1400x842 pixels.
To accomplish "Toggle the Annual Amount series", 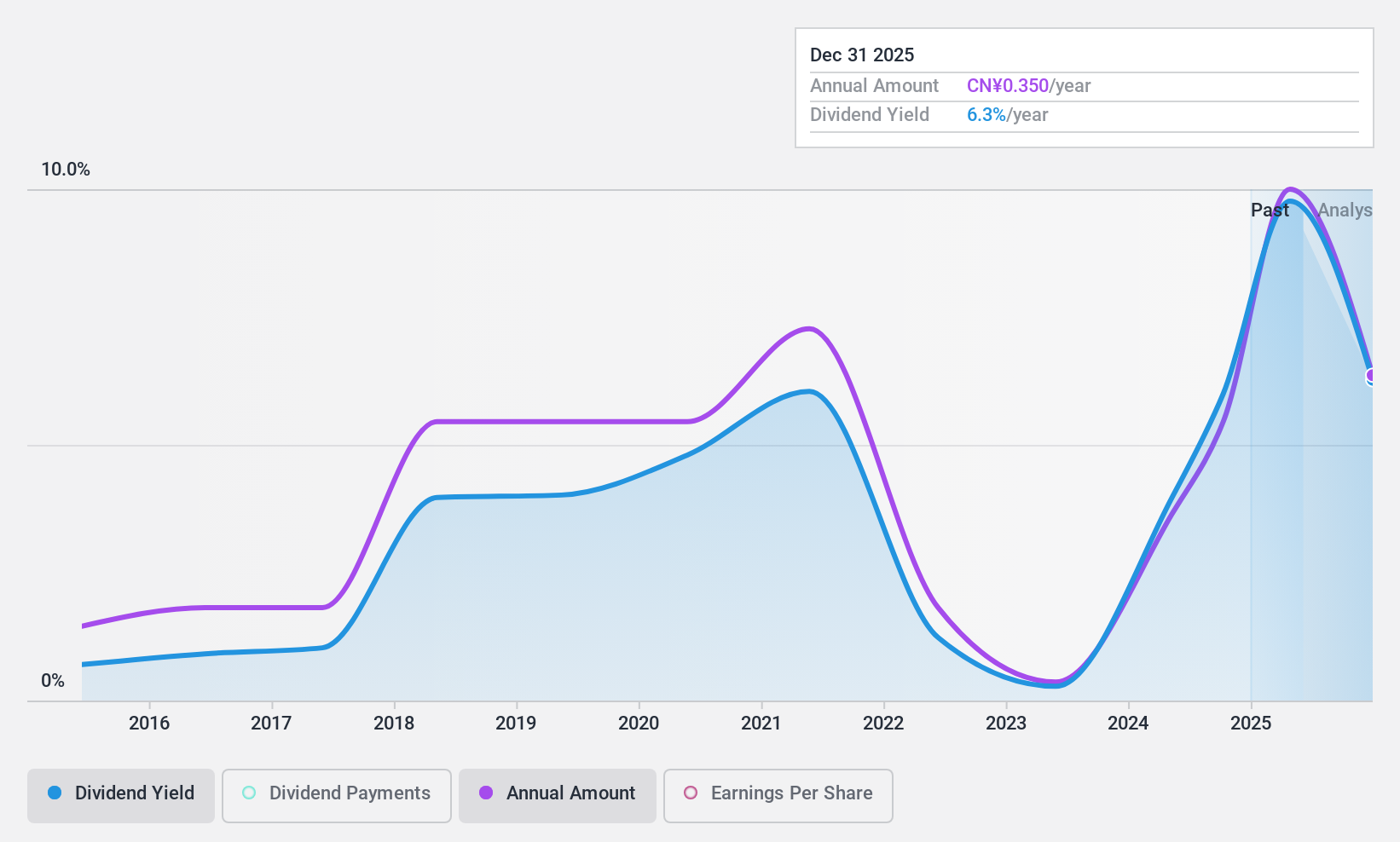I will 558,796.
